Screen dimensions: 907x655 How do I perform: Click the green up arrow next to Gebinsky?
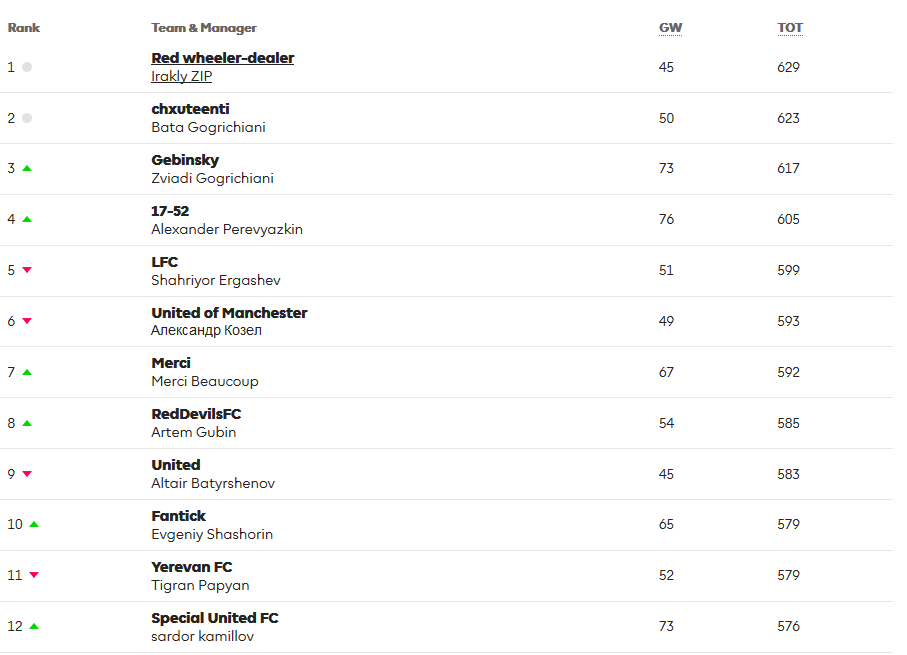[x=27, y=169]
